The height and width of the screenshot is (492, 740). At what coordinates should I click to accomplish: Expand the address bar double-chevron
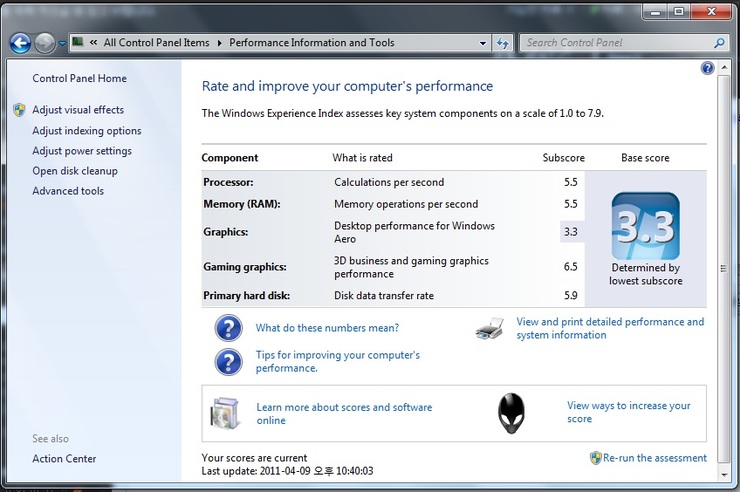pyautogui.click(x=93, y=42)
